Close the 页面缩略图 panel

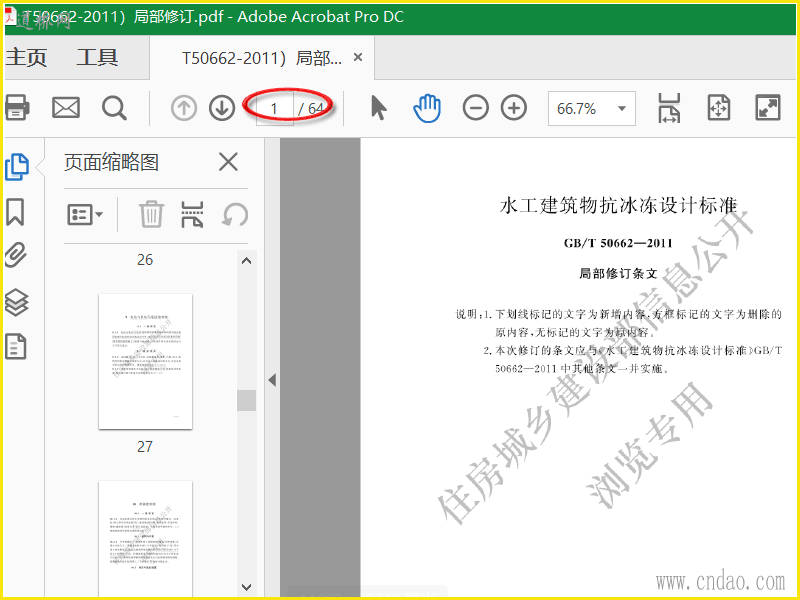[x=228, y=162]
